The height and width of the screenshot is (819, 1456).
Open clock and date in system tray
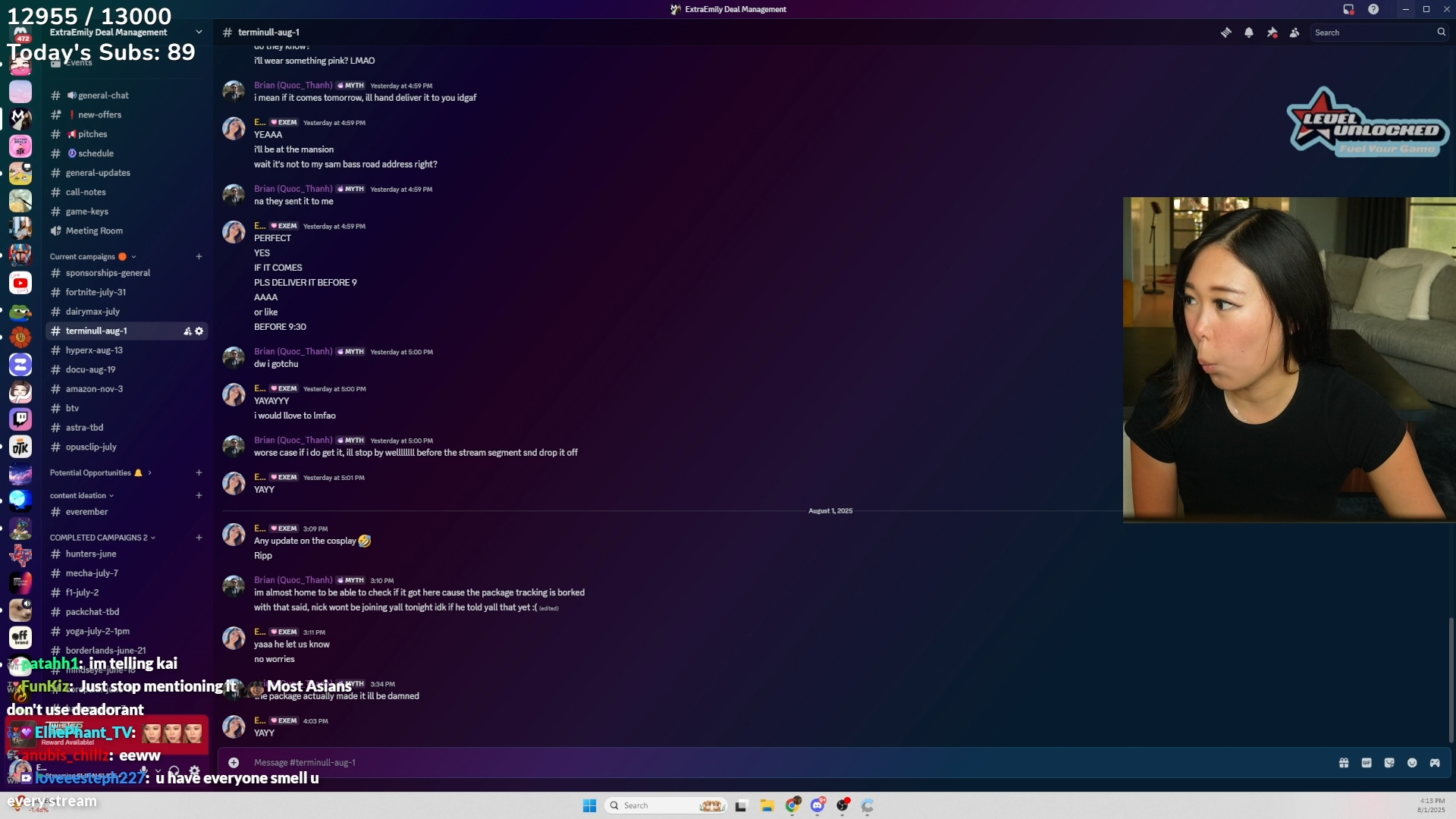point(1431,805)
